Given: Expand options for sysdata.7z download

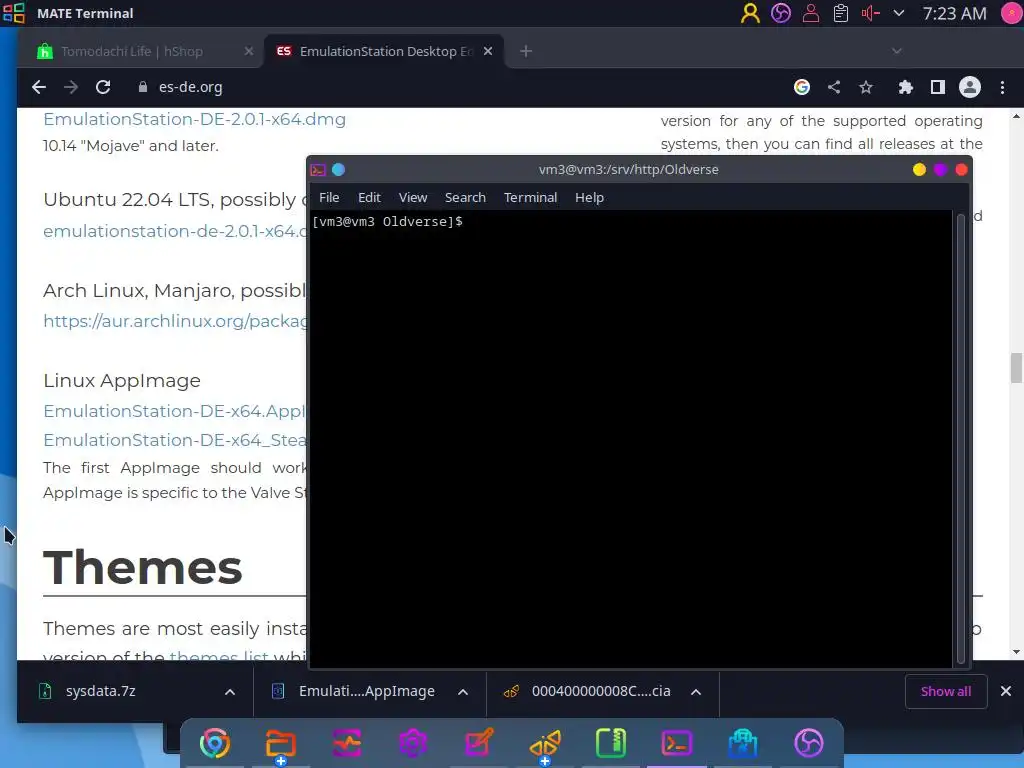Looking at the screenshot, I should click(x=230, y=692).
